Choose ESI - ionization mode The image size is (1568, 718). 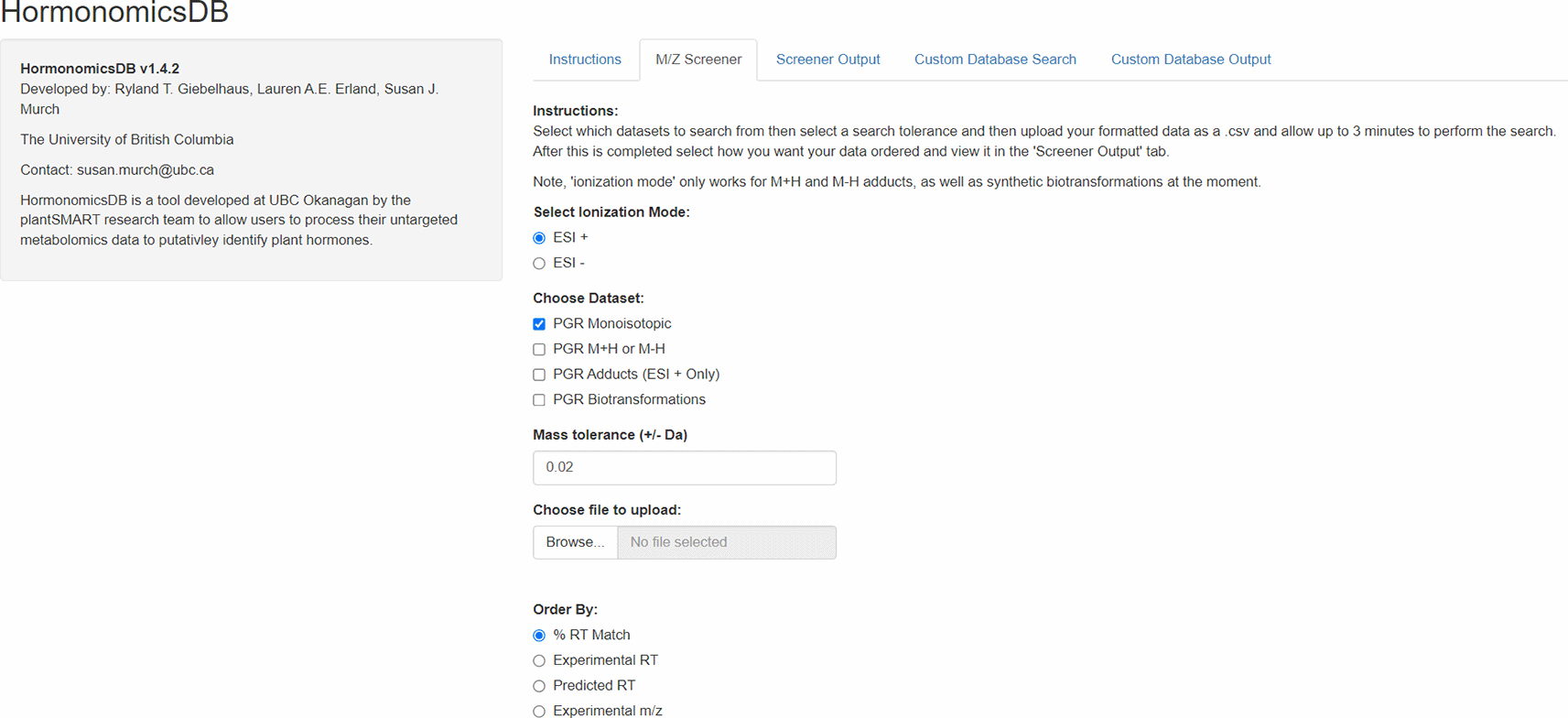coord(539,264)
